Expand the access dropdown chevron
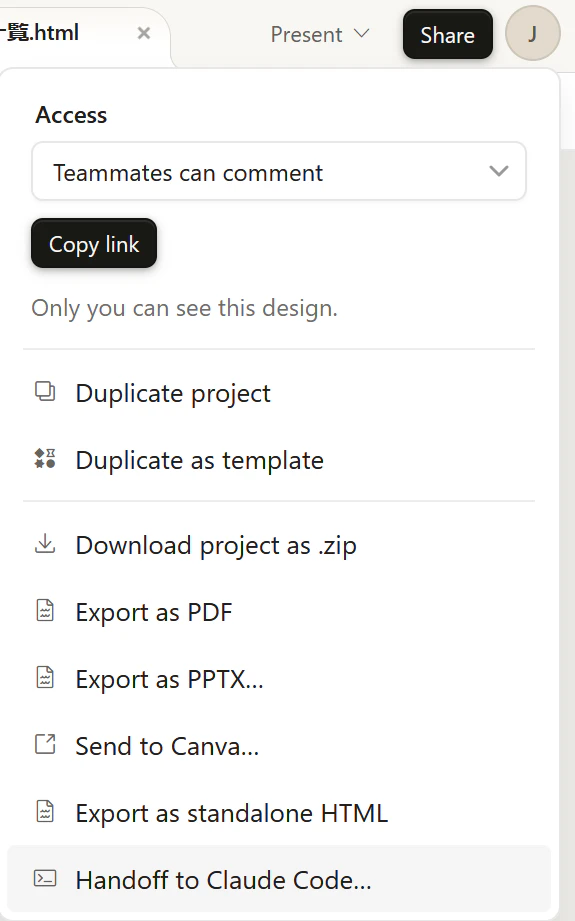Viewport: 575px width, 921px height. [x=499, y=171]
